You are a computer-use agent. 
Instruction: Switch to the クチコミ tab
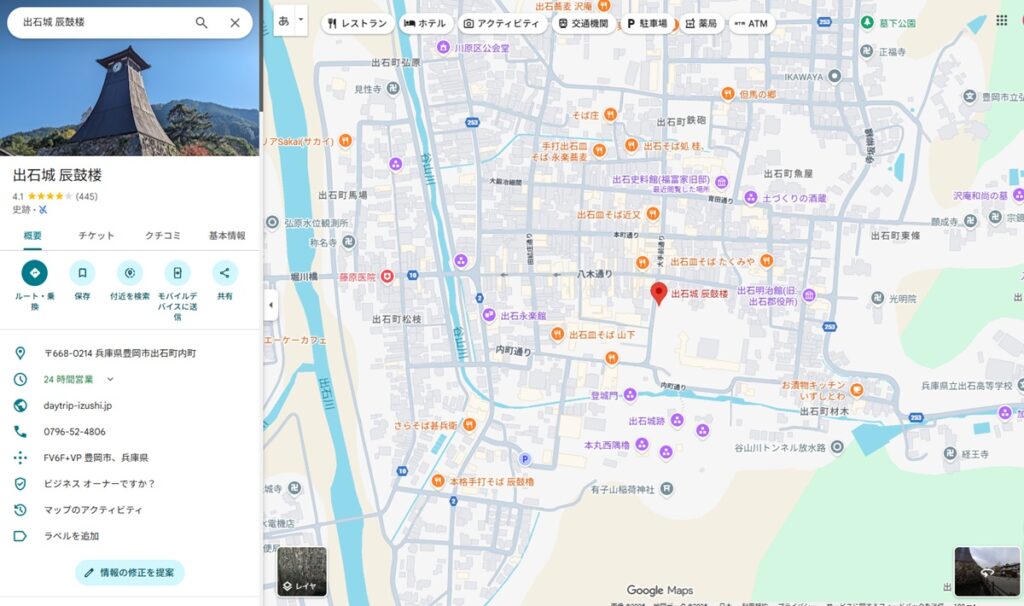(163, 236)
